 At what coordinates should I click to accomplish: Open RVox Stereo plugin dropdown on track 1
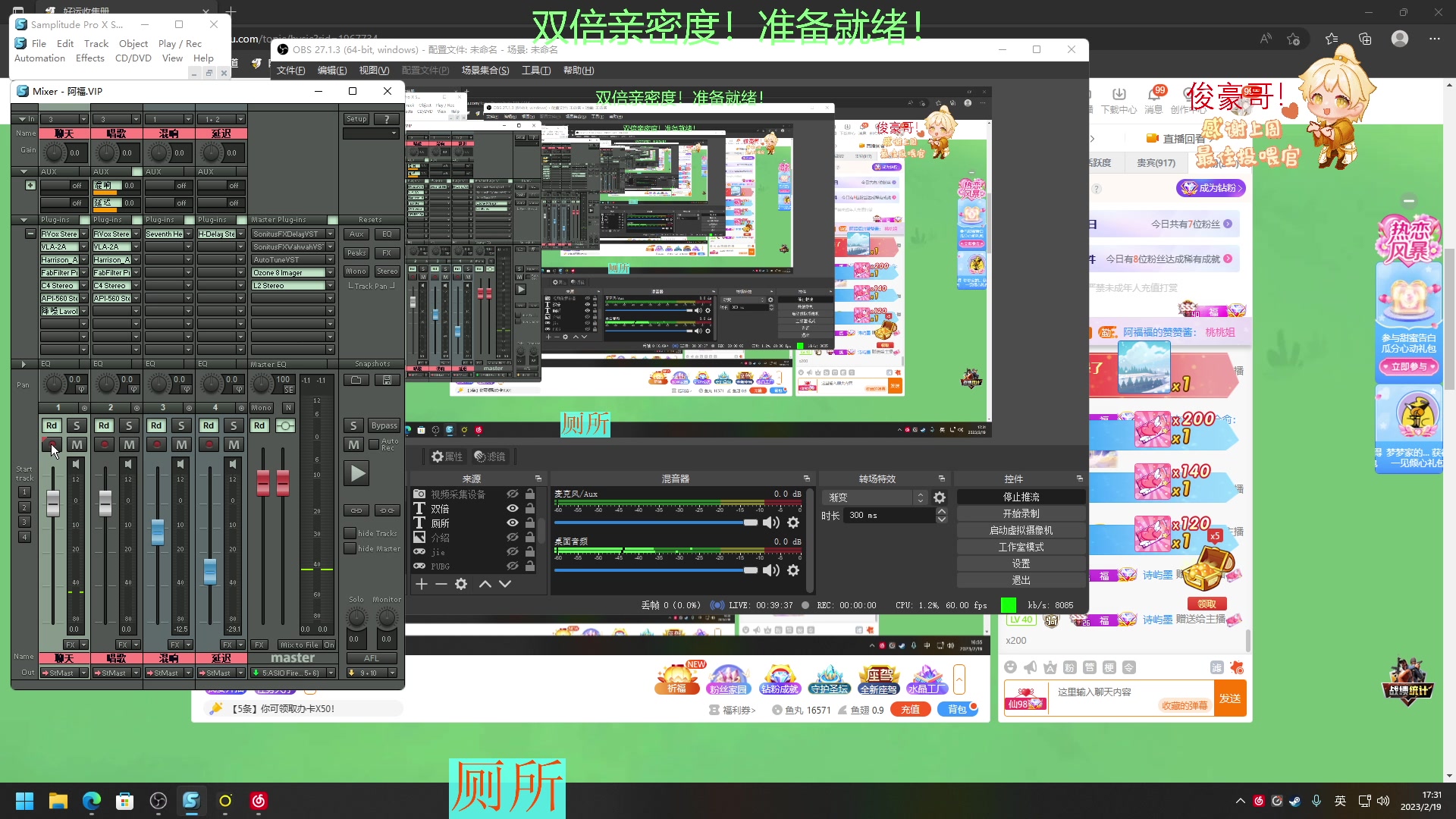84,234
